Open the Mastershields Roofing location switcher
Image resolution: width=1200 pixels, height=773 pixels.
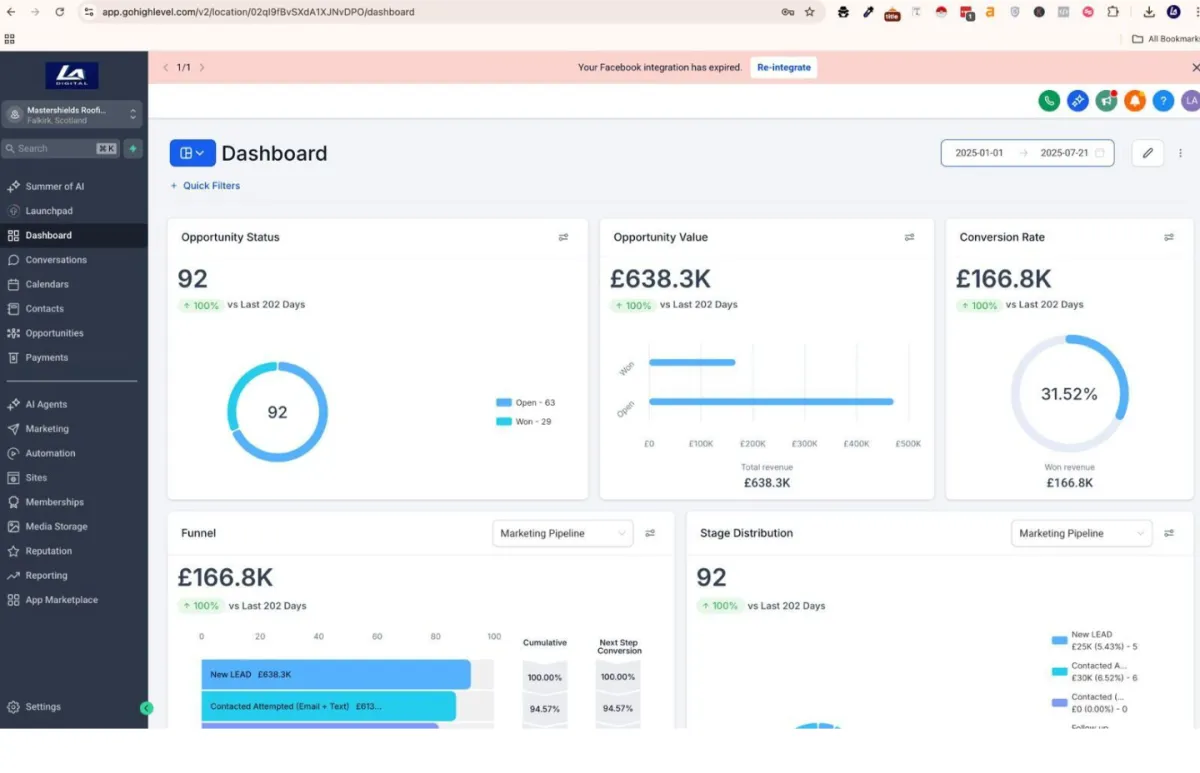click(x=72, y=114)
